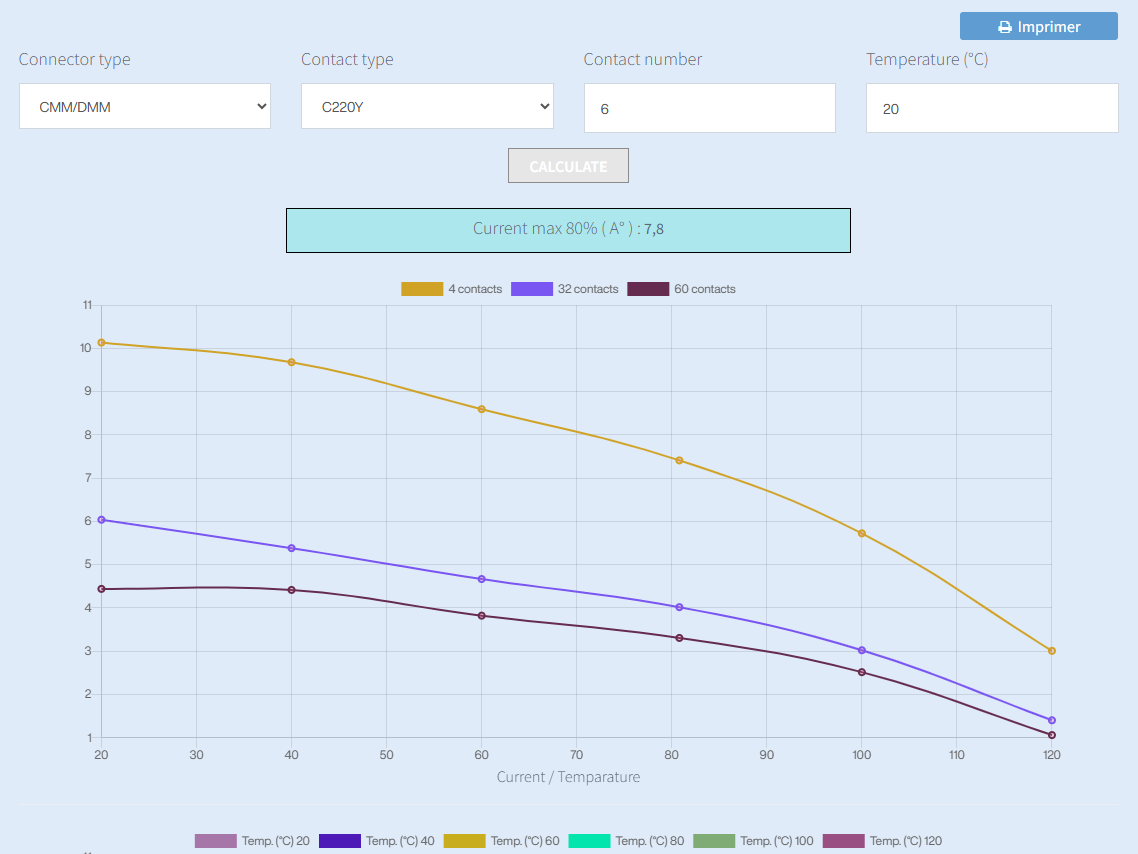Toggle the 32 contacts legend swatch
Viewport: 1138px width, 854px height.
(532, 289)
